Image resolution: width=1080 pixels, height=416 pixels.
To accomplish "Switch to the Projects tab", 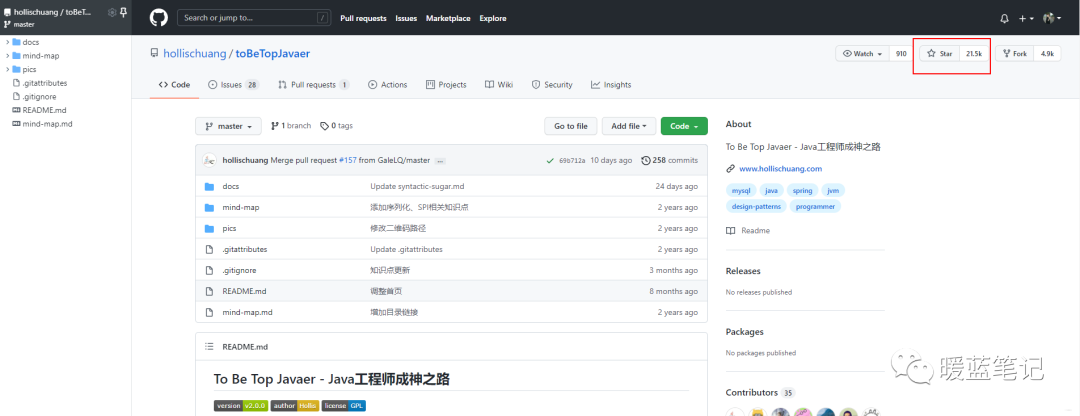I will pyautogui.click(x=446, y=85).
